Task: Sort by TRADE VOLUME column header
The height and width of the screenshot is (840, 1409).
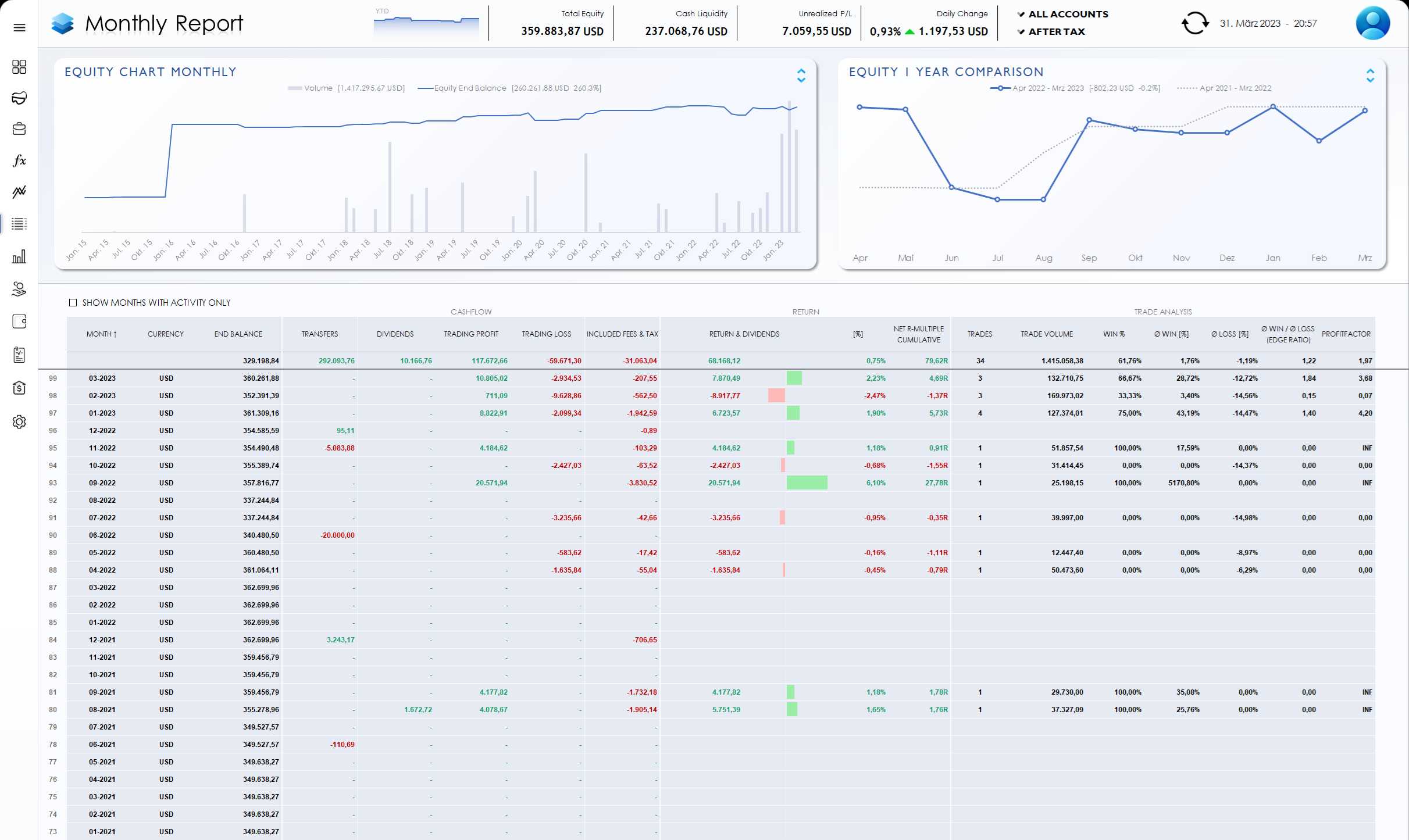Action: click(x=1047, y=334)
